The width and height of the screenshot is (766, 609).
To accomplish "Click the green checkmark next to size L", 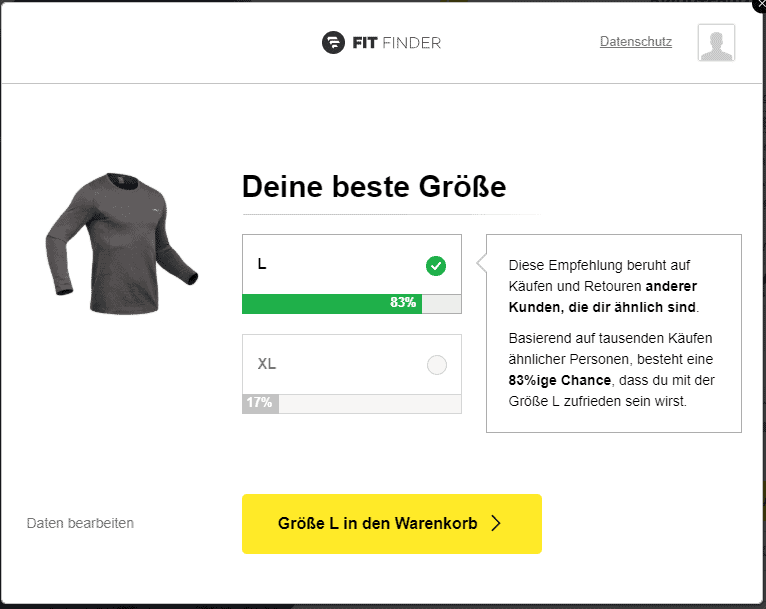I will coord(436,265).
